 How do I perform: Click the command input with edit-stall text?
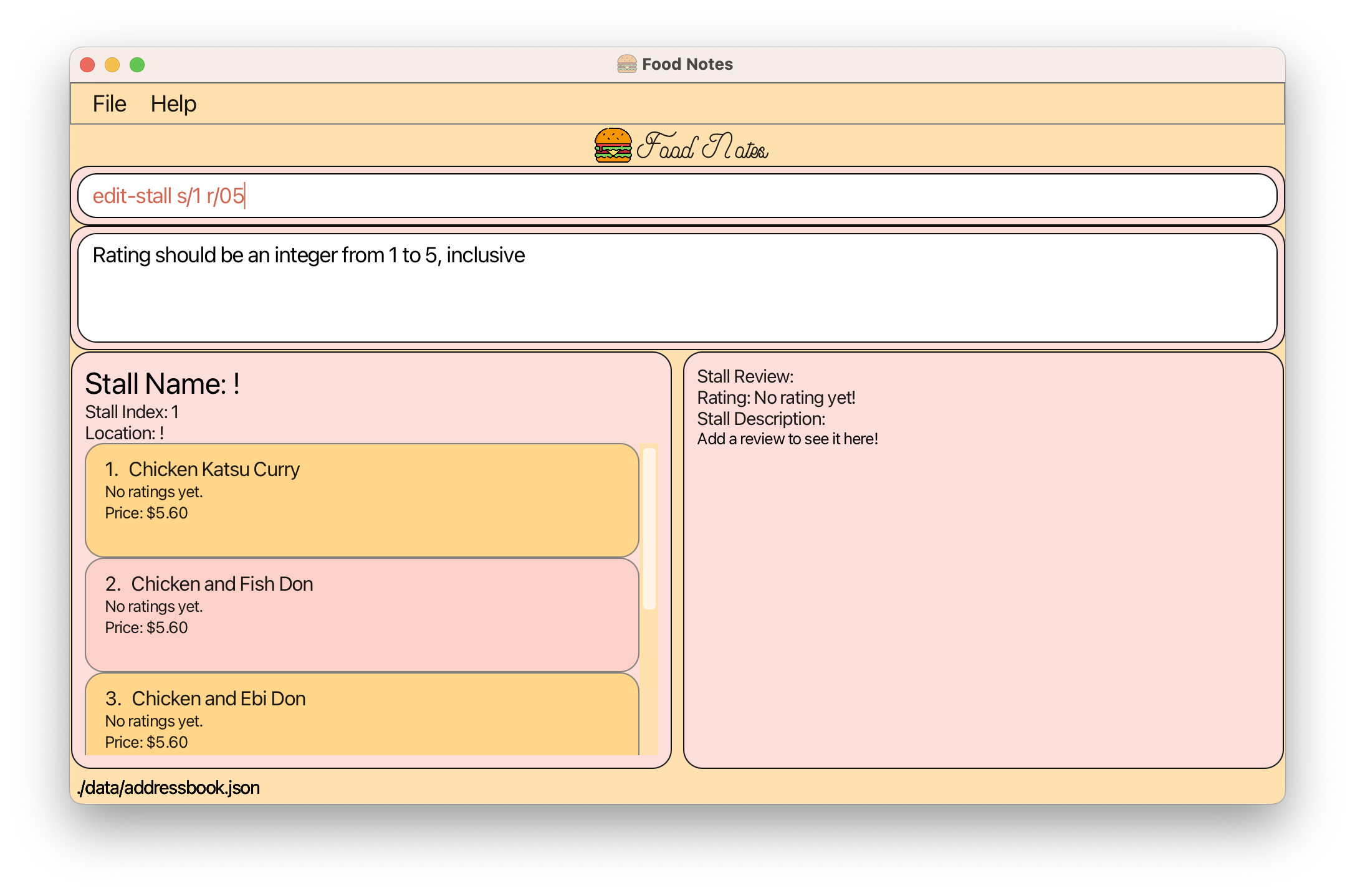pyautogui.click(x=677, y=196)
